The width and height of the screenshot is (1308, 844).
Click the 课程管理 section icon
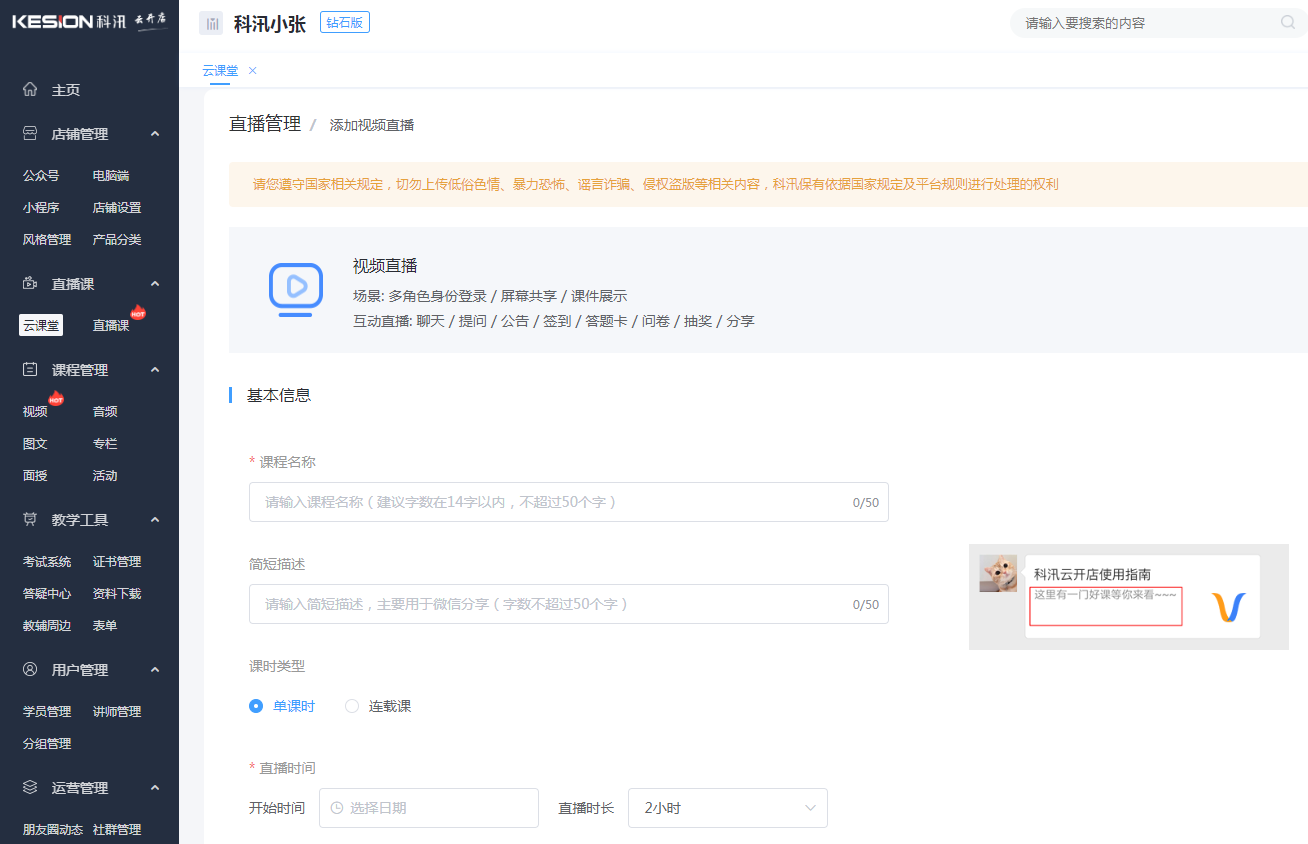coord(29,369)
